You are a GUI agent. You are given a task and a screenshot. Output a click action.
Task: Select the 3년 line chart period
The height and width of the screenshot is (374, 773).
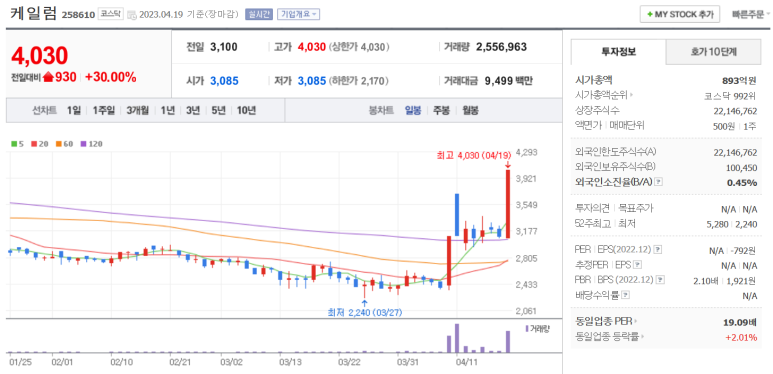pos(193,110)
